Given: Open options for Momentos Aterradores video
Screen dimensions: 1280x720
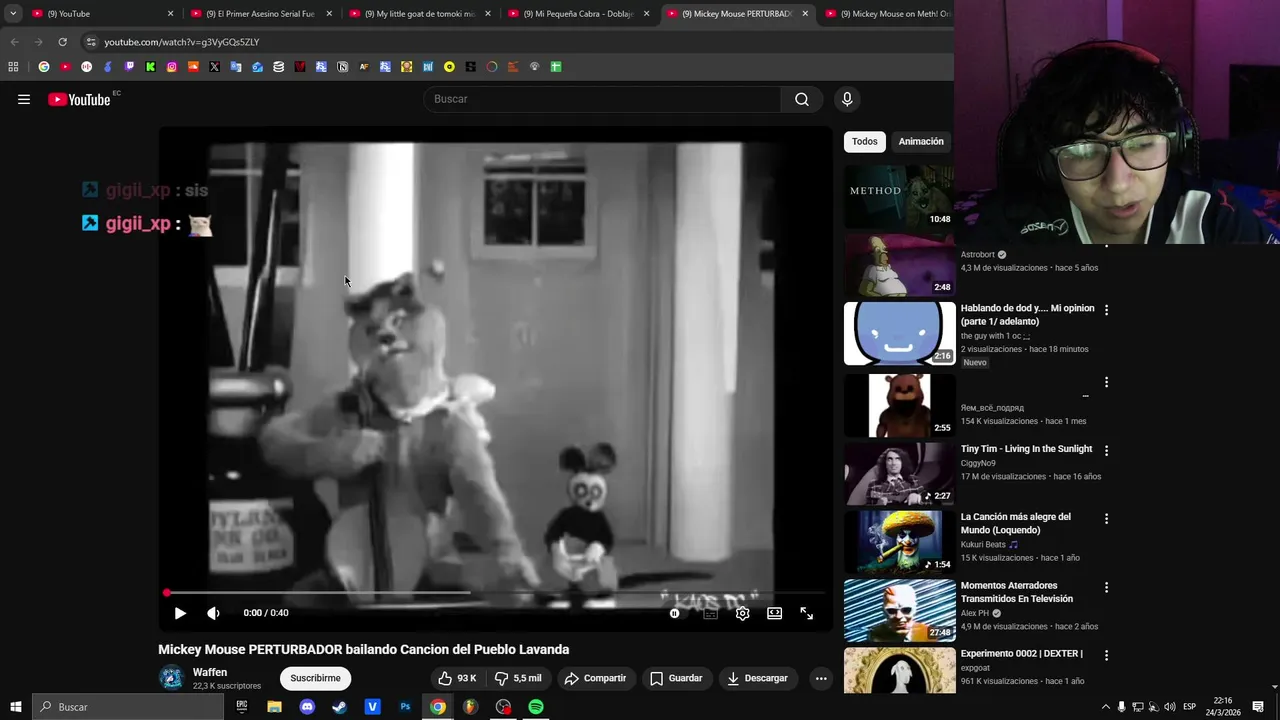Looking at the screenshot, I should point(1106,587).
